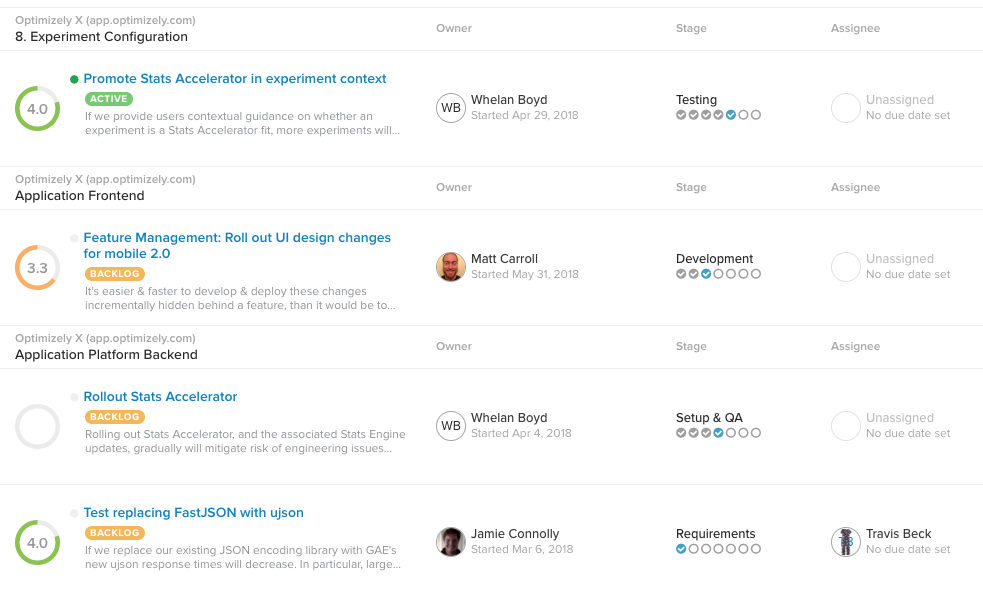Click Whelan Boyd's WB avatar in Testing row
The width and height of the screenshot is (983, 599).
451,108
